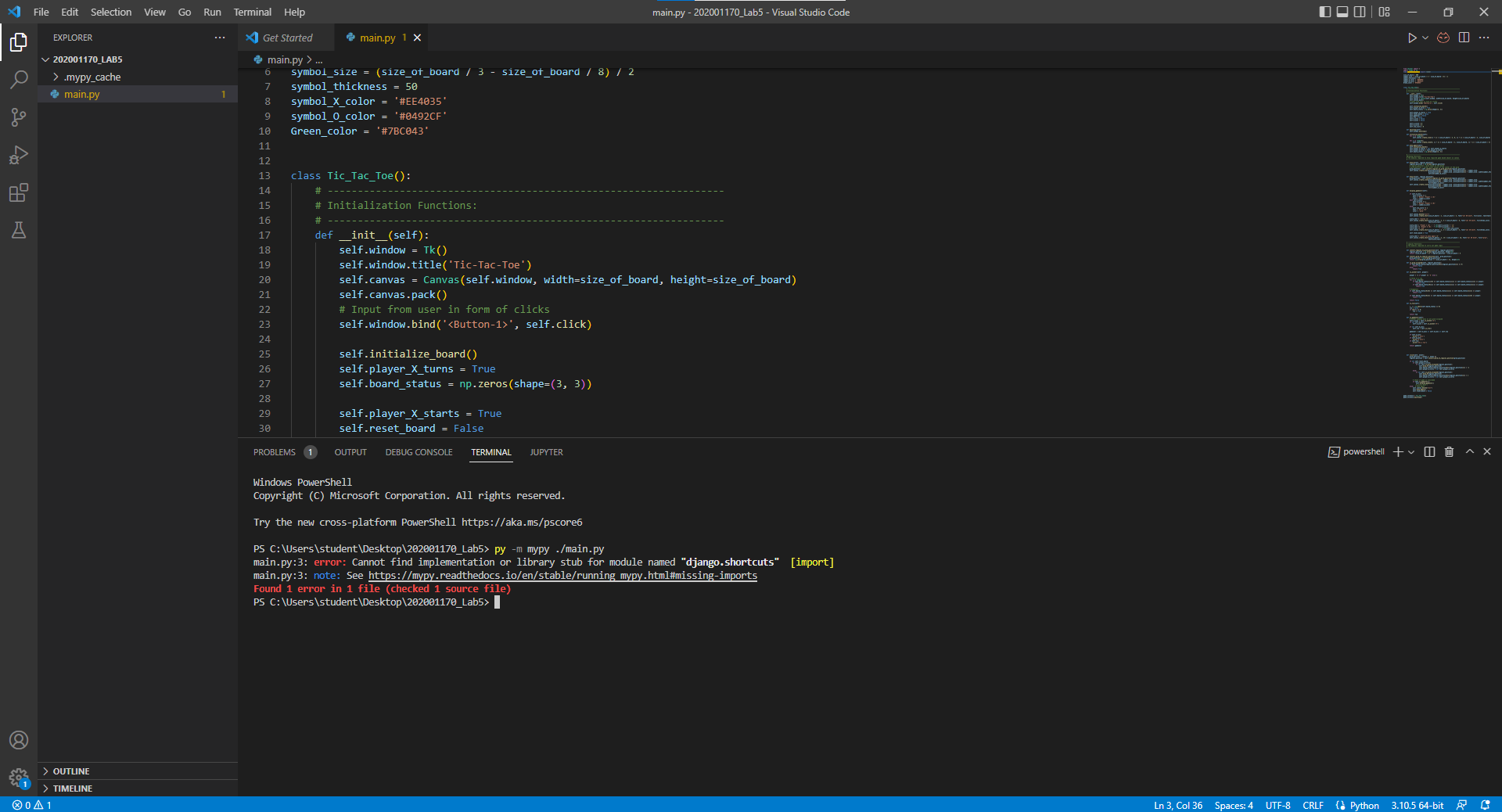Viewport: 1502px width, 812px height.
Task: Open the File menu
Action: click(41, 12)
